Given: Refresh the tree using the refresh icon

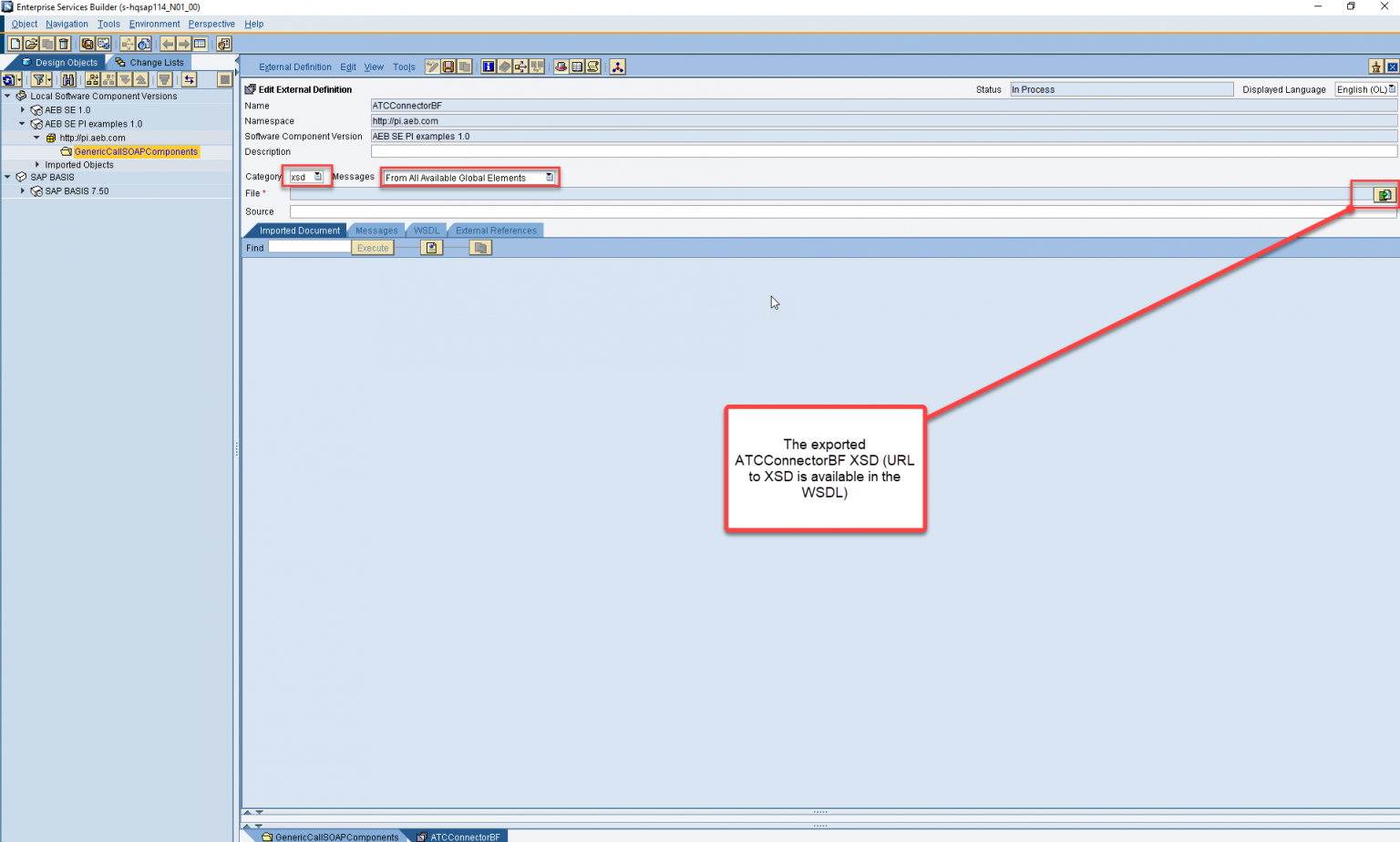Looking at the screenshot, I should click(x=7, y=79).
